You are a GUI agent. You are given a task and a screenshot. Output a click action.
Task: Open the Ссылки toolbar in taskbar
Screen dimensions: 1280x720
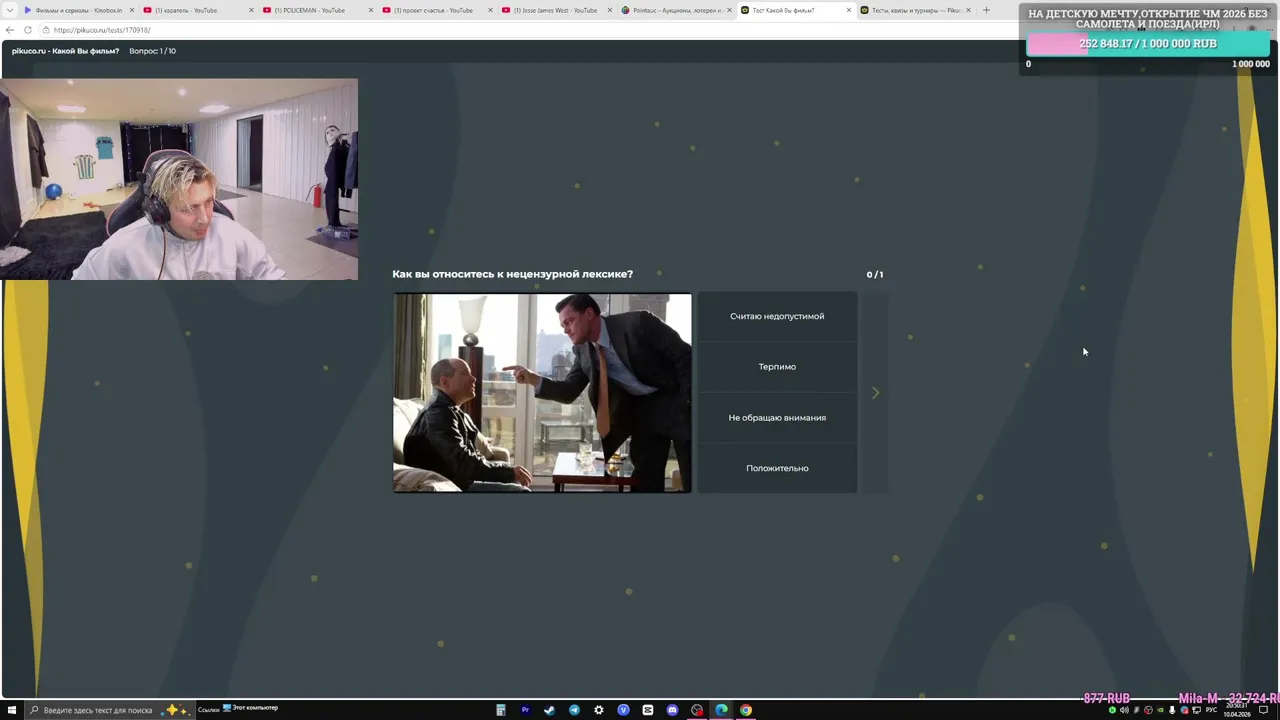(x=208, y=709)
